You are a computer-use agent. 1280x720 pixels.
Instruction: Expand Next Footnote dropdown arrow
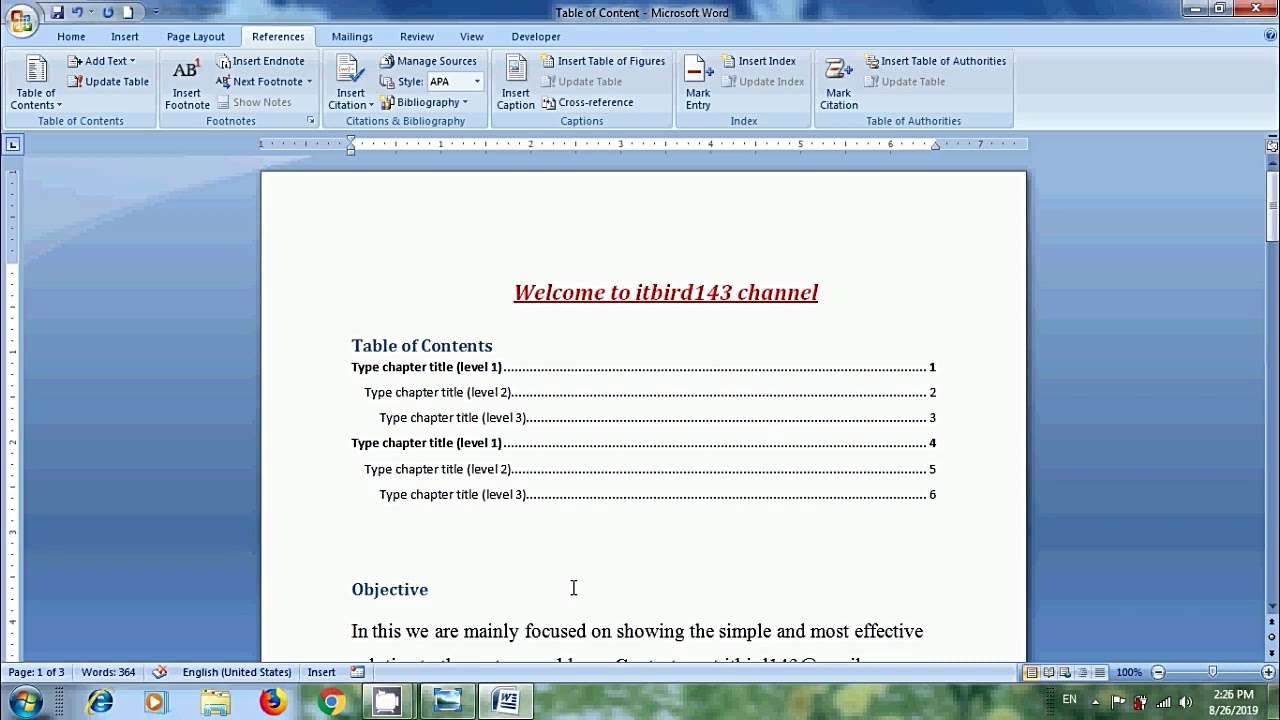pyautogui.click(x=309, y=82)
